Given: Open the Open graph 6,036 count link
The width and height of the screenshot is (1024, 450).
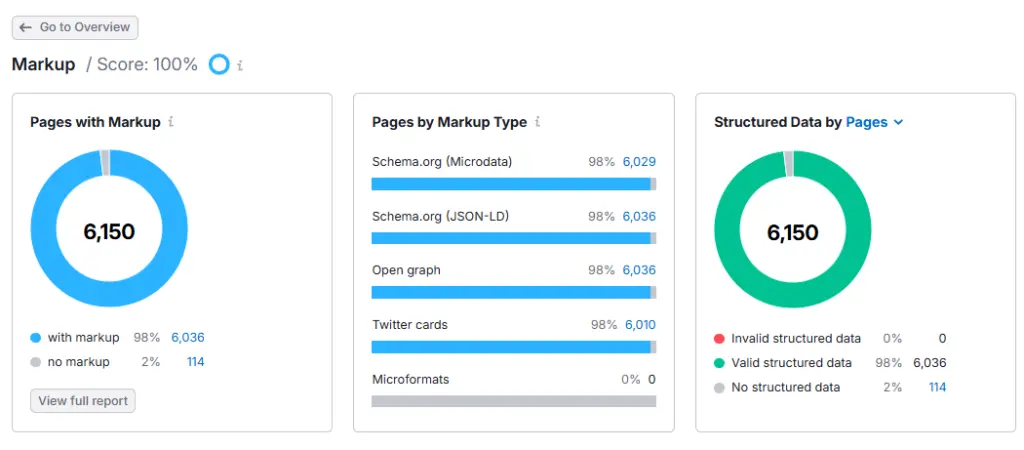Looking at the screenshot, I should coord(639,270).
